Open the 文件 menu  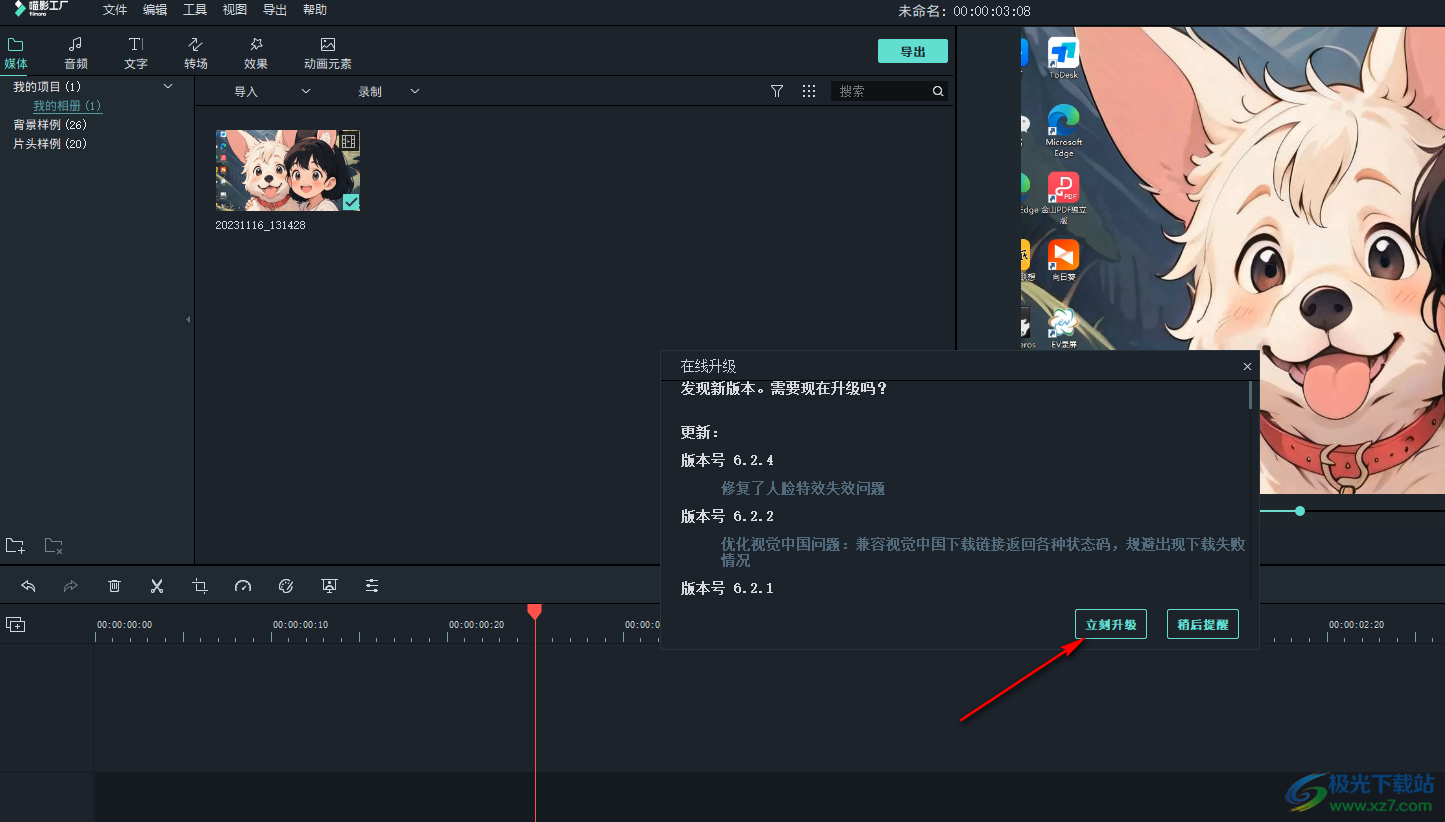click(x=115, y=10)
